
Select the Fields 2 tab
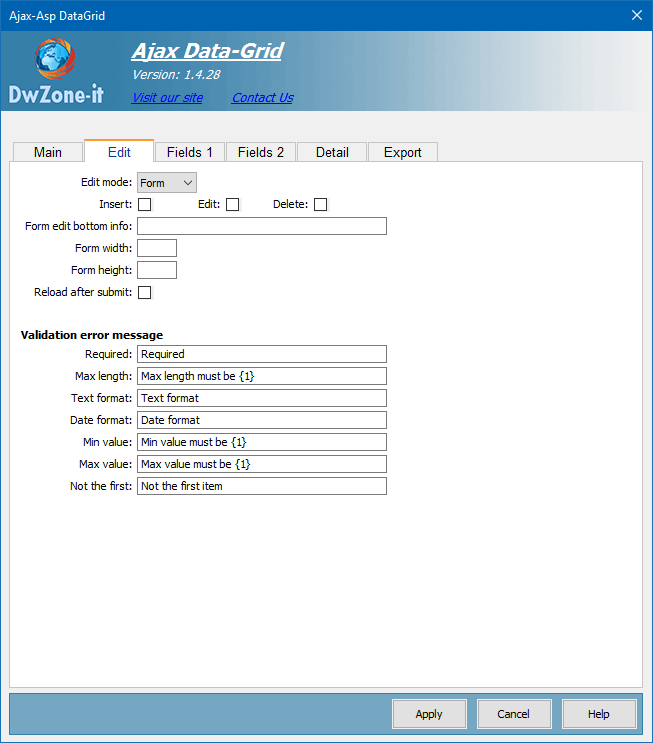pyautogui.click(x=260, y=152)
